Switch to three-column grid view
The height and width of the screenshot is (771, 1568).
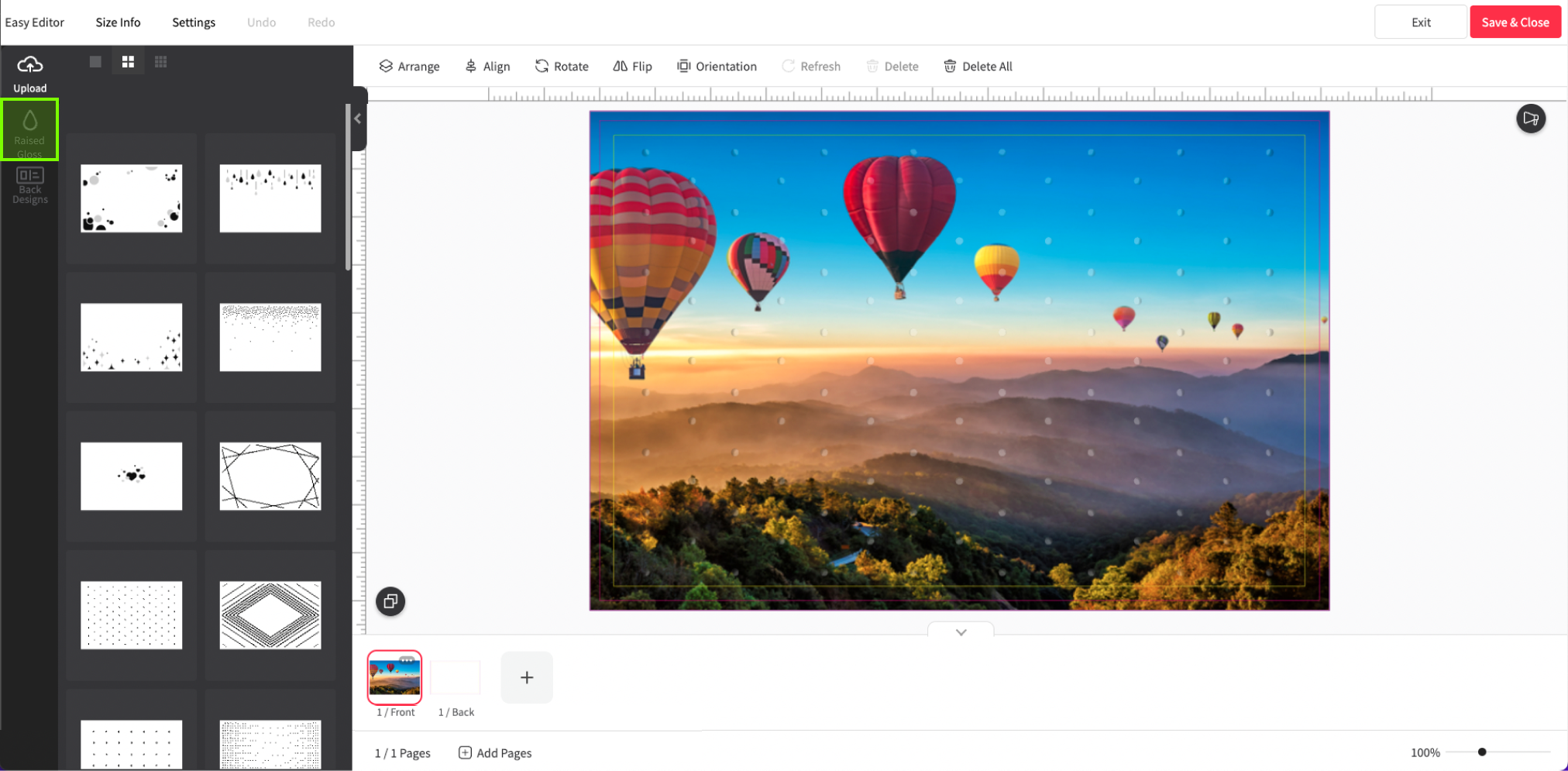pyautogui.click(x=160, y=62)
